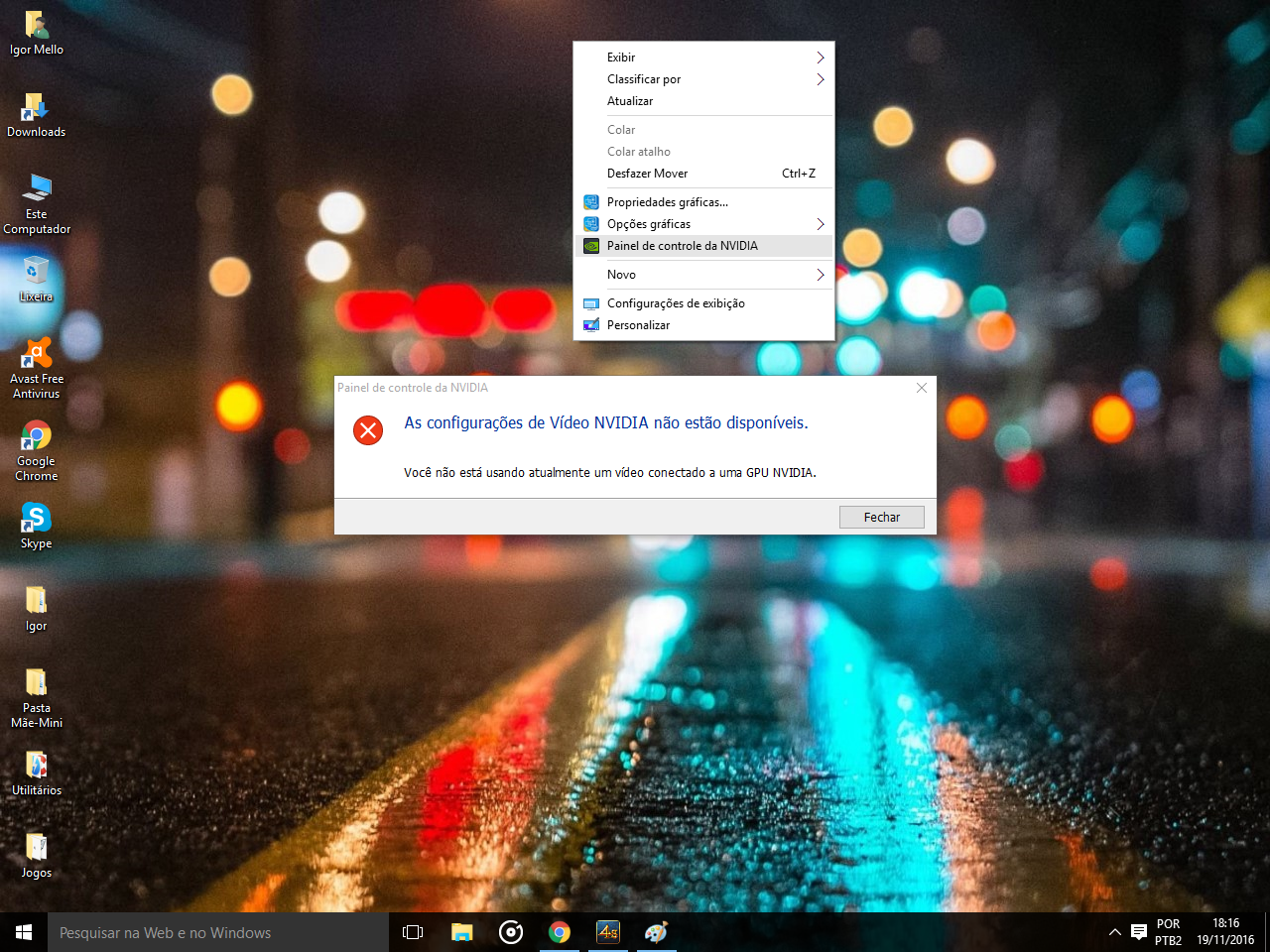Choose Atualizar in the context menu
Image resolution: width=1270 pixels, height=952 pixels.
pos(704,101)
